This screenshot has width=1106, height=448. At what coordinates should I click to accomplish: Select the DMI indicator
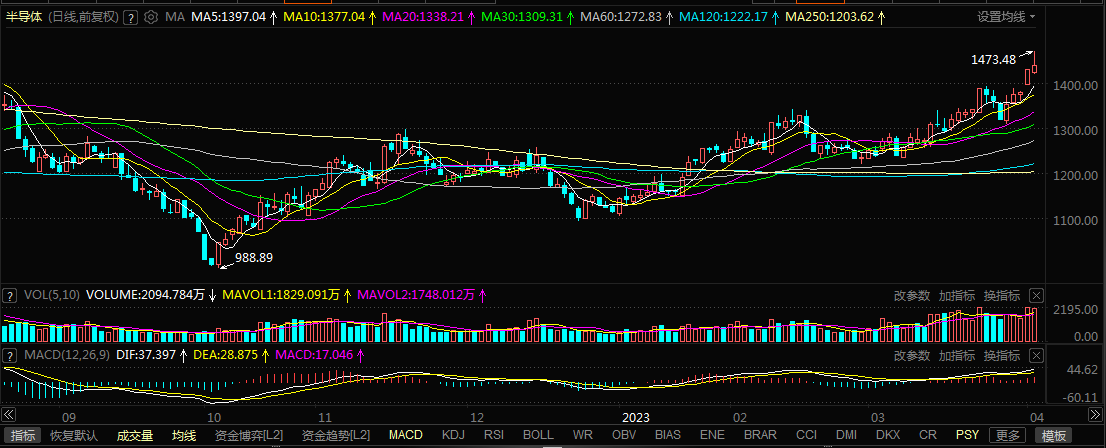point(846,435)
